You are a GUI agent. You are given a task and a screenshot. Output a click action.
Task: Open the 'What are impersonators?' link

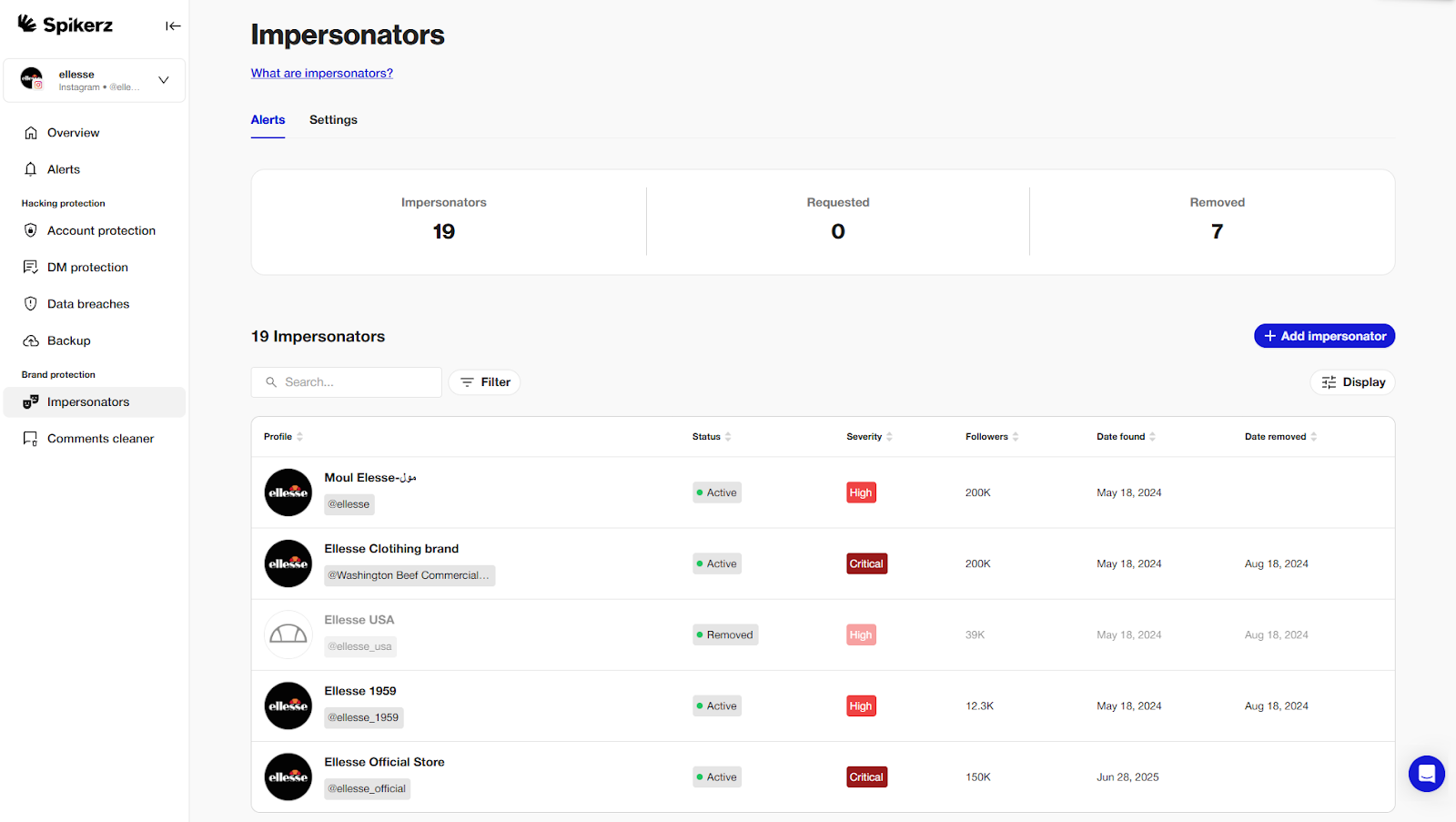click(x=321, y=73)
